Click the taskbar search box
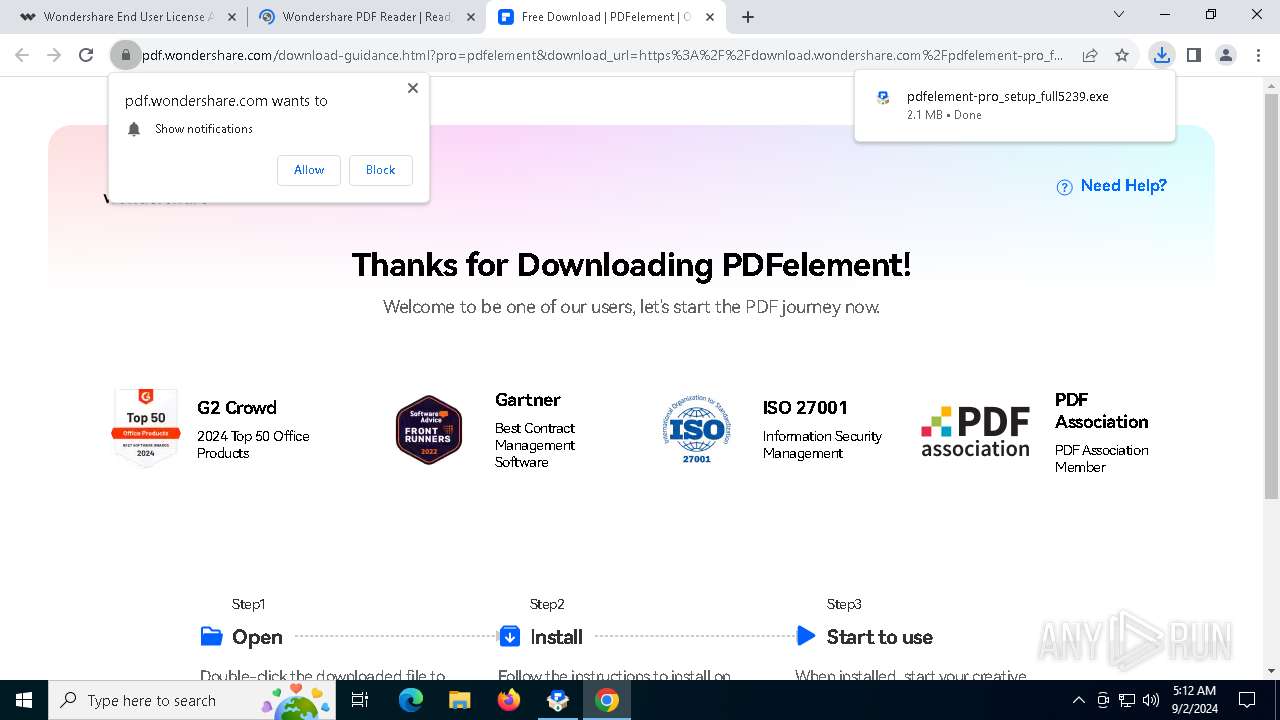Viewport: 1280px width, 720px height. 194,700
